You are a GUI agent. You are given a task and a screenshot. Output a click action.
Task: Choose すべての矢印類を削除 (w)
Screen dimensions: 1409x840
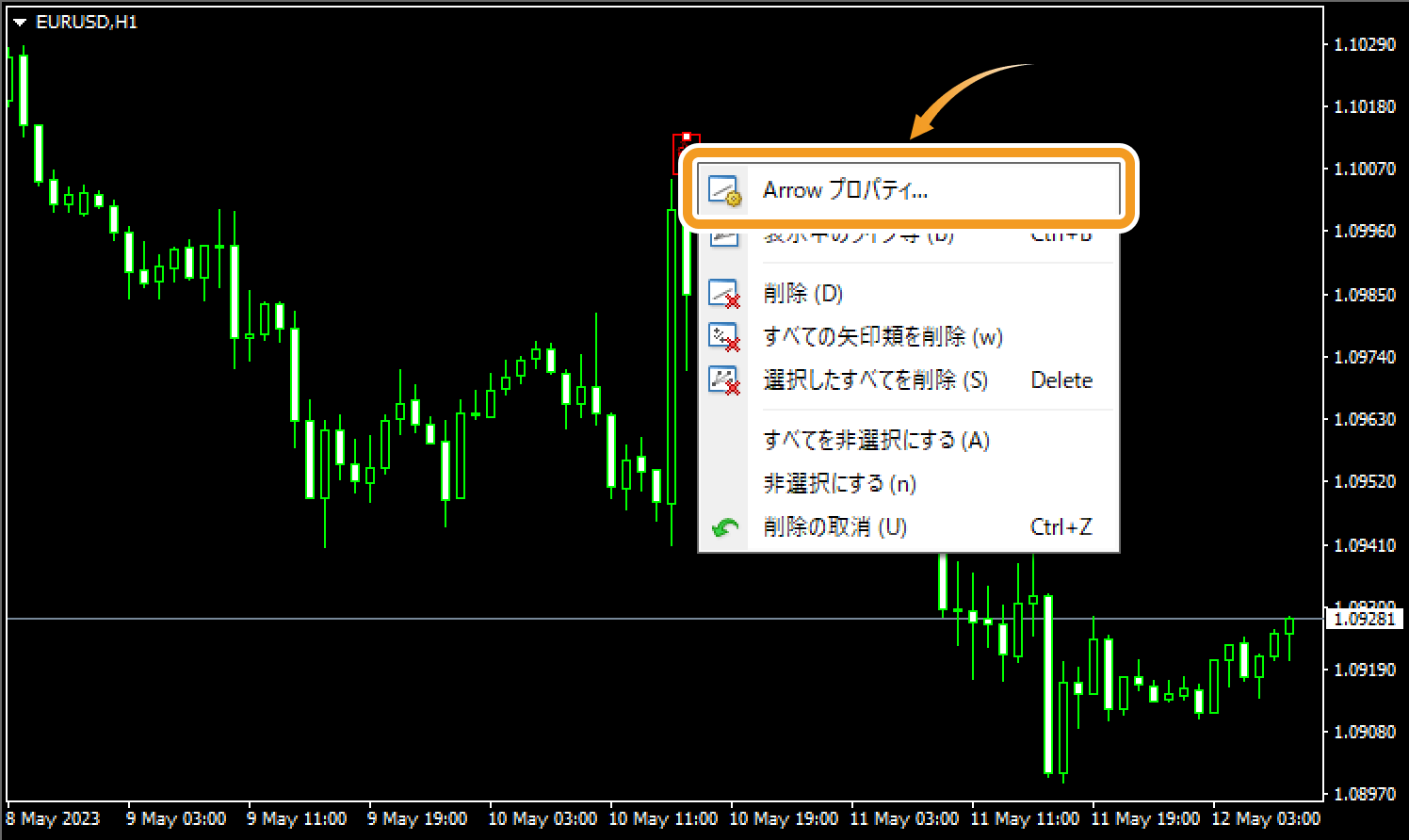[x=909, y=336]
